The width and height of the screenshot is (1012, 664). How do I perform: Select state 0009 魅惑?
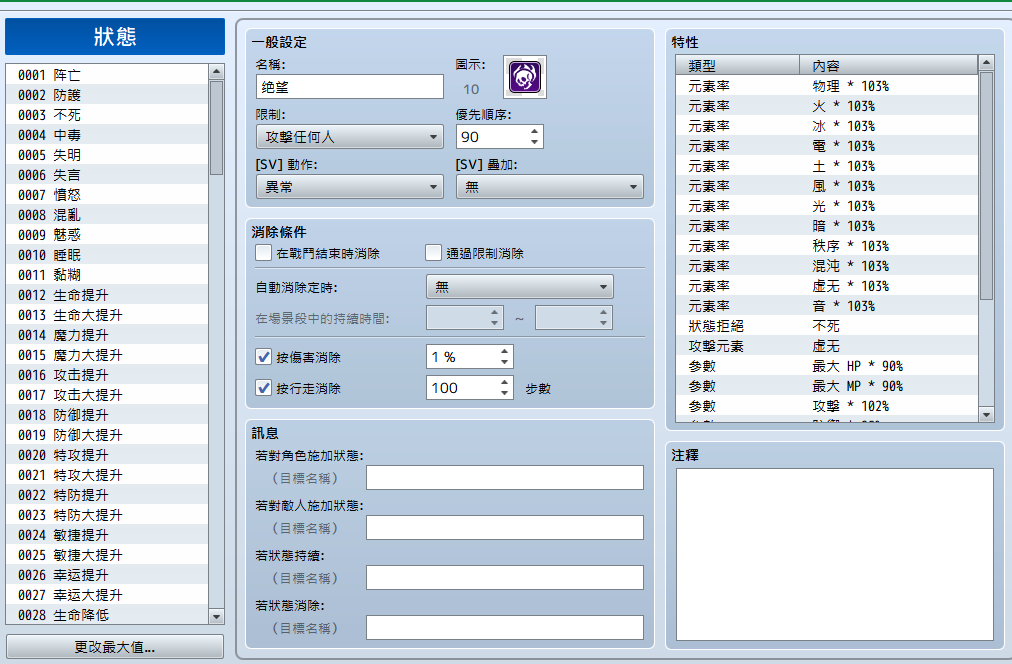(107, 235)
